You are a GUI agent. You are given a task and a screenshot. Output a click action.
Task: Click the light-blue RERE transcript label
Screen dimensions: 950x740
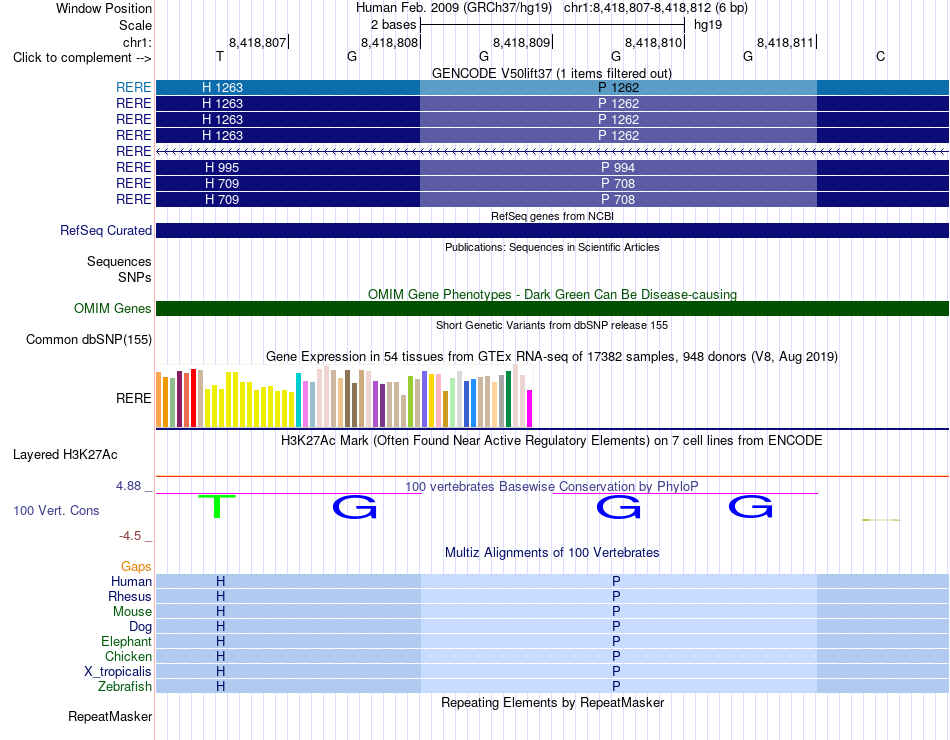point(133,87)
